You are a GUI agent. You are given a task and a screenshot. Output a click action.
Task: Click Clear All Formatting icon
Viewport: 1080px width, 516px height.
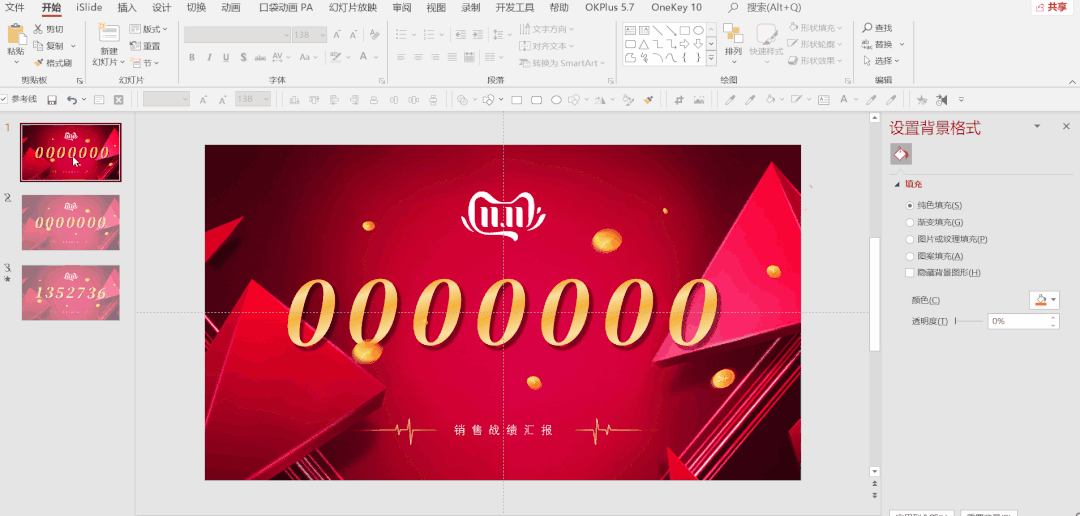pos(374,34)
